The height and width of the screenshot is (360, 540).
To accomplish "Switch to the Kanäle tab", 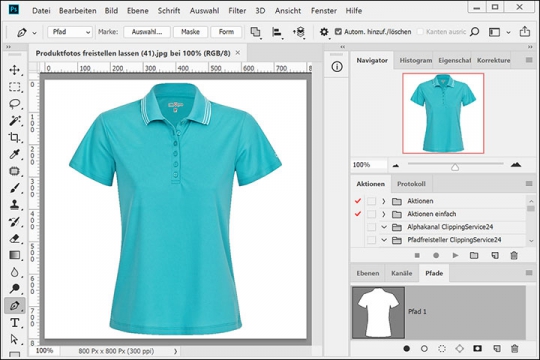I will click(x=402, y=273).
